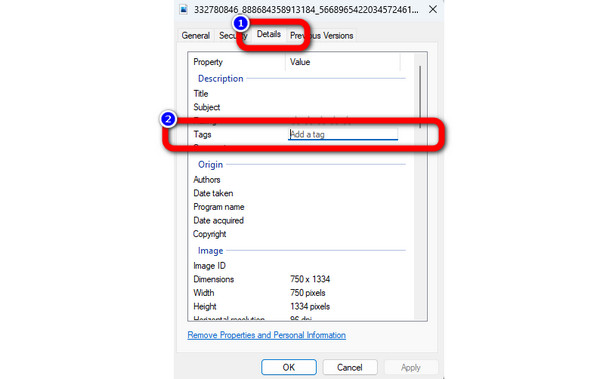Click the Dimensions value 750 x 1334
Viewport: 600px width, 379px height.
pos(310,279)
